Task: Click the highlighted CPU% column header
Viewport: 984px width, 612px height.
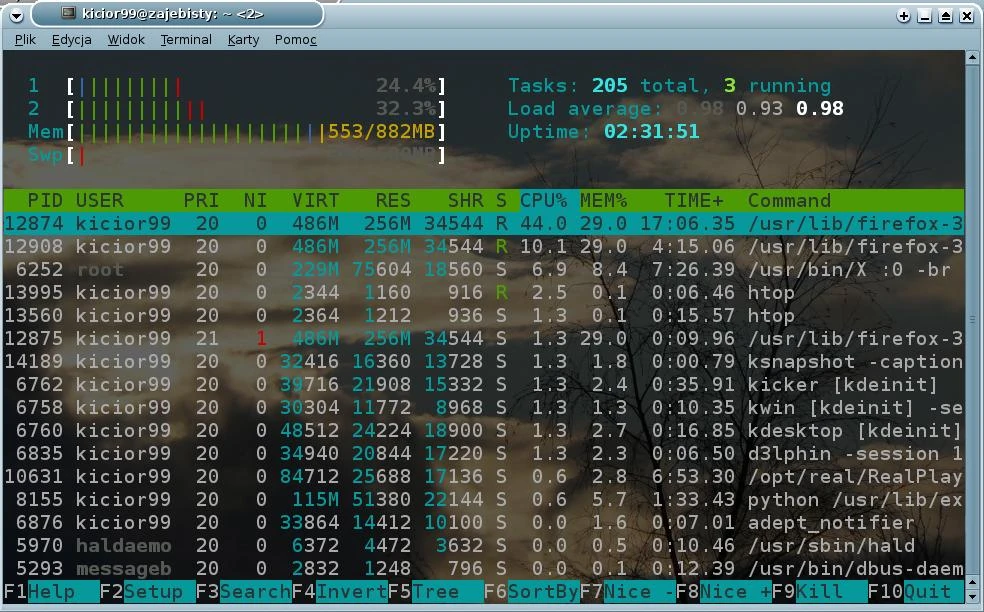Action: coord(543,200)
